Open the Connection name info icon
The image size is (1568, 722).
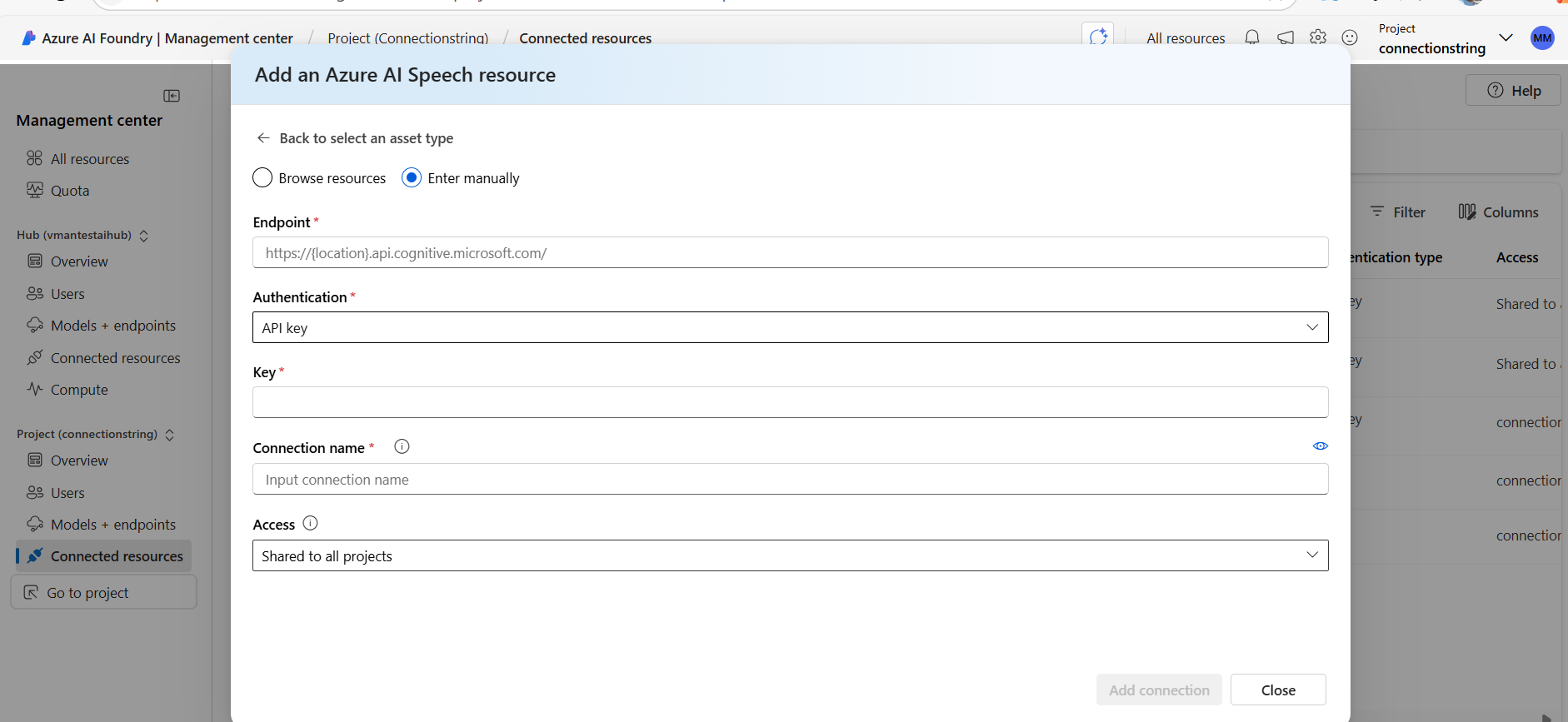click(x=402, y=446)
